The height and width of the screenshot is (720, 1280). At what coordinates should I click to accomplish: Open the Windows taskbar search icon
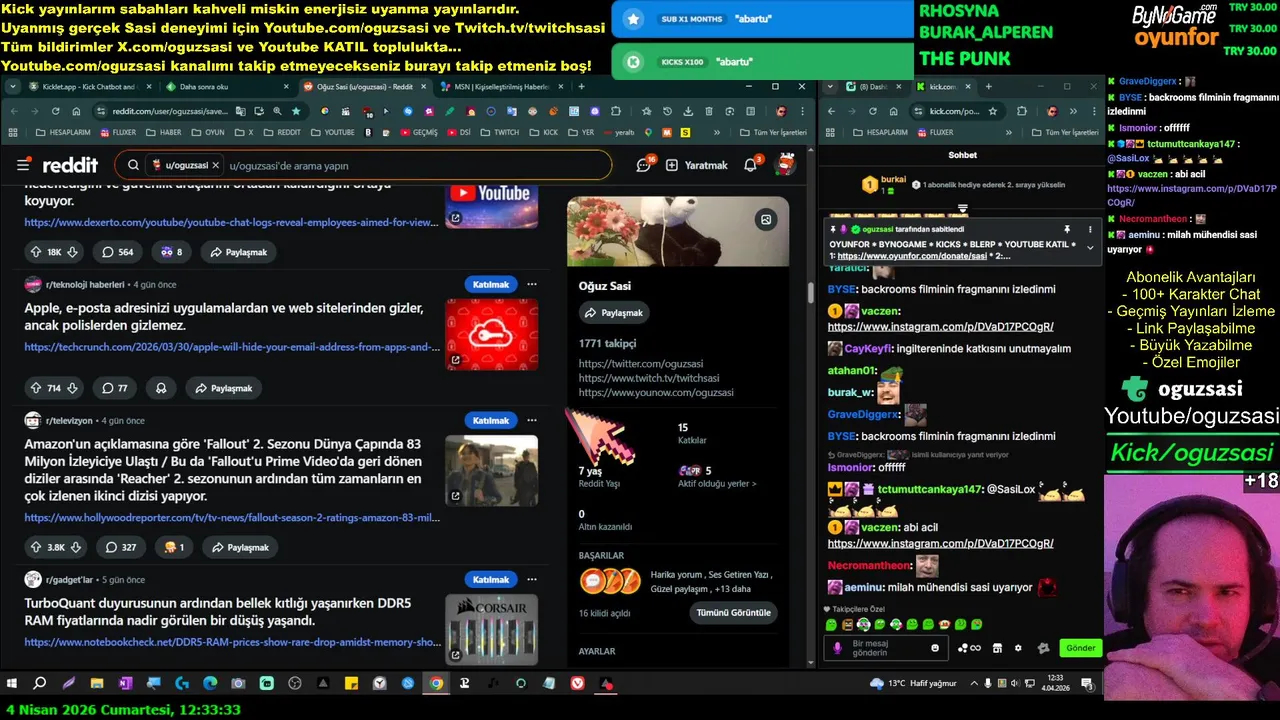tap(40, 683)
